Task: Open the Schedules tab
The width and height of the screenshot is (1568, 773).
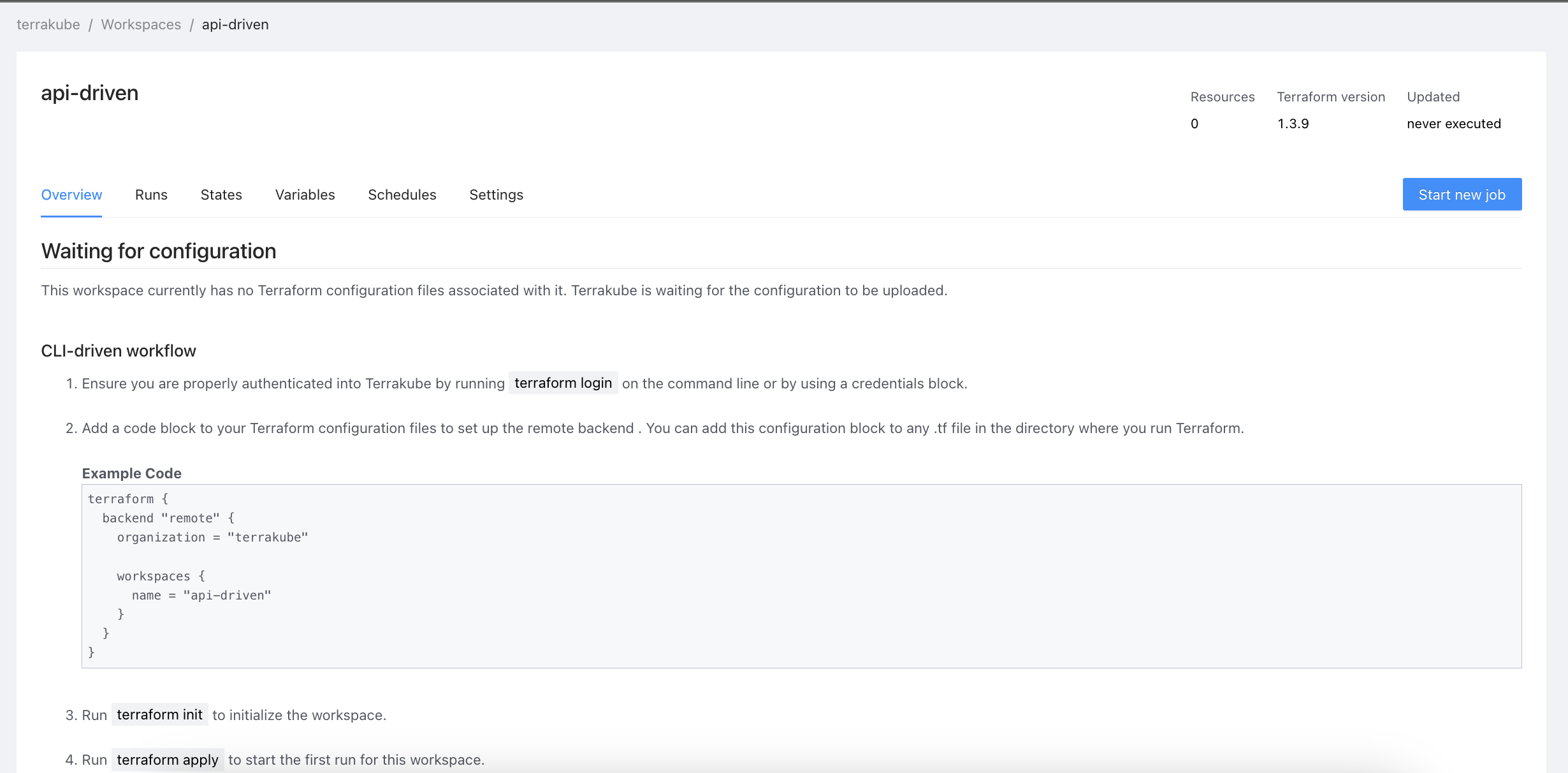Action: pyautogui.click(x=402, y=195)
